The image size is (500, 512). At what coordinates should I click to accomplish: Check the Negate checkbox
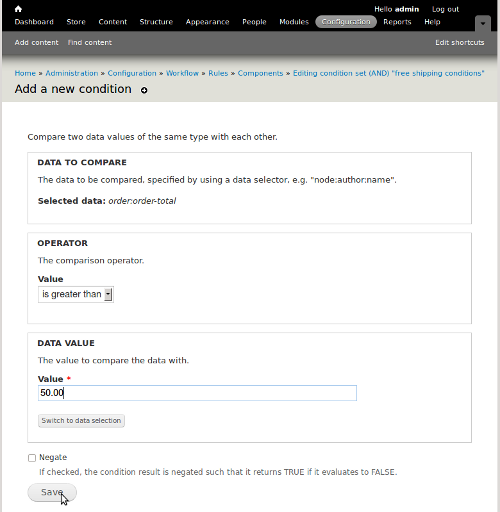pyautogui.click(x=32, y=458)
